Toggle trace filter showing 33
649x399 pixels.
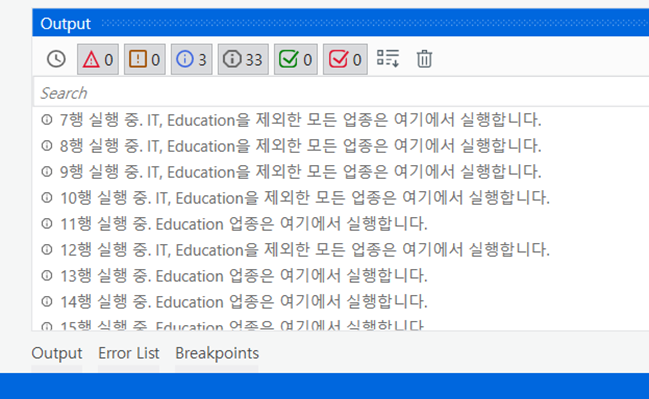[243, 59]
